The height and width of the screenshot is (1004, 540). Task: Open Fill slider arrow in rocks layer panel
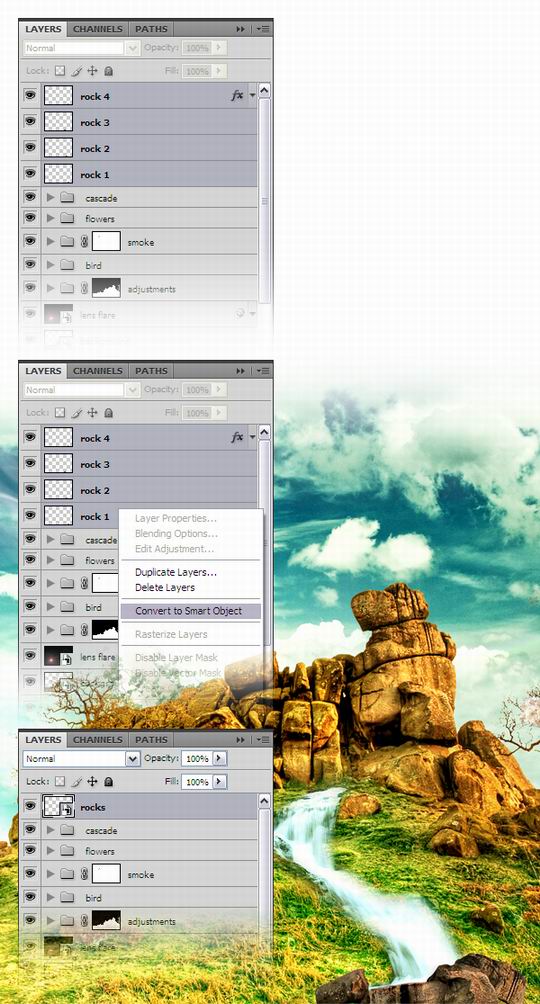(220, 782)
